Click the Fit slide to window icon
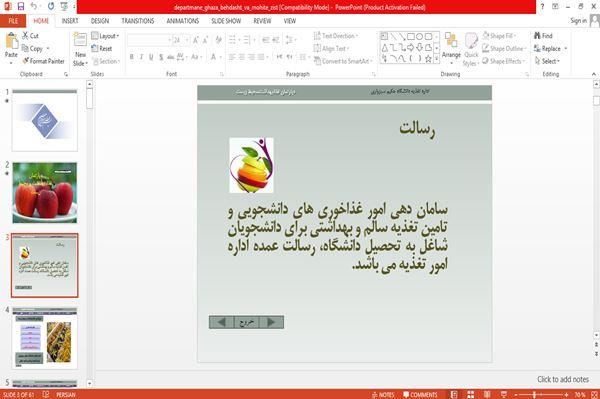Screen dimensions: 600x399 click(x=595, y=394)
